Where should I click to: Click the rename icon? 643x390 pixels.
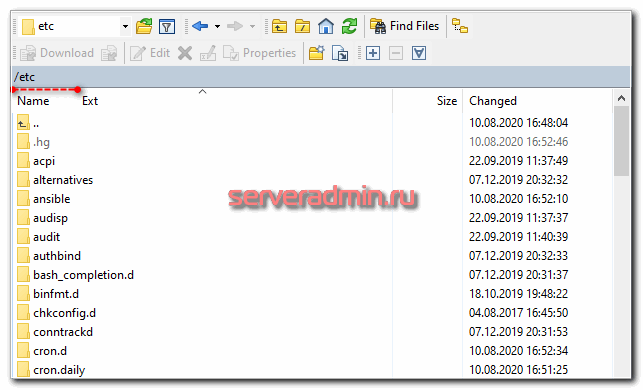[x=208, y=53]
